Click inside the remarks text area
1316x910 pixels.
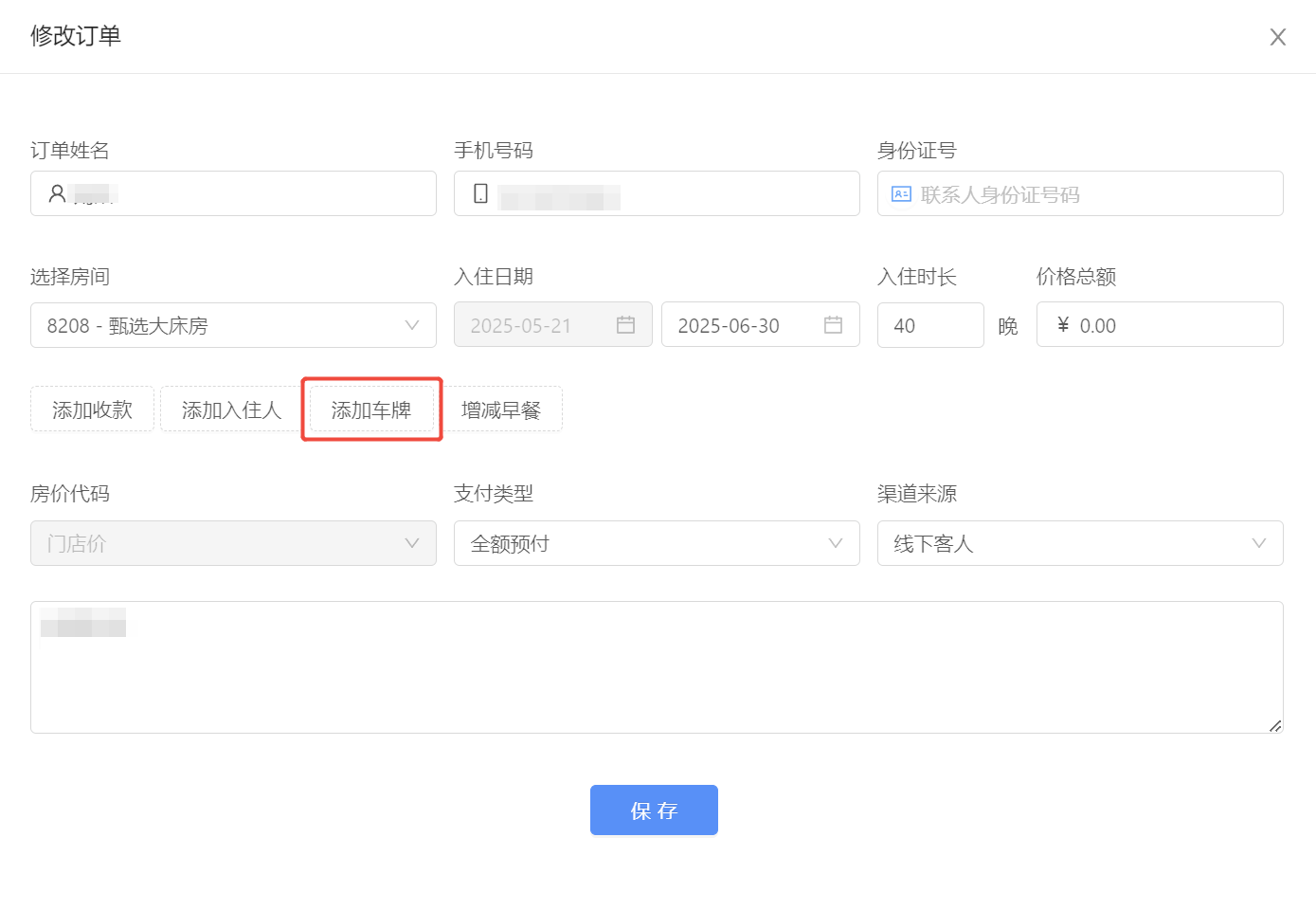657,667
